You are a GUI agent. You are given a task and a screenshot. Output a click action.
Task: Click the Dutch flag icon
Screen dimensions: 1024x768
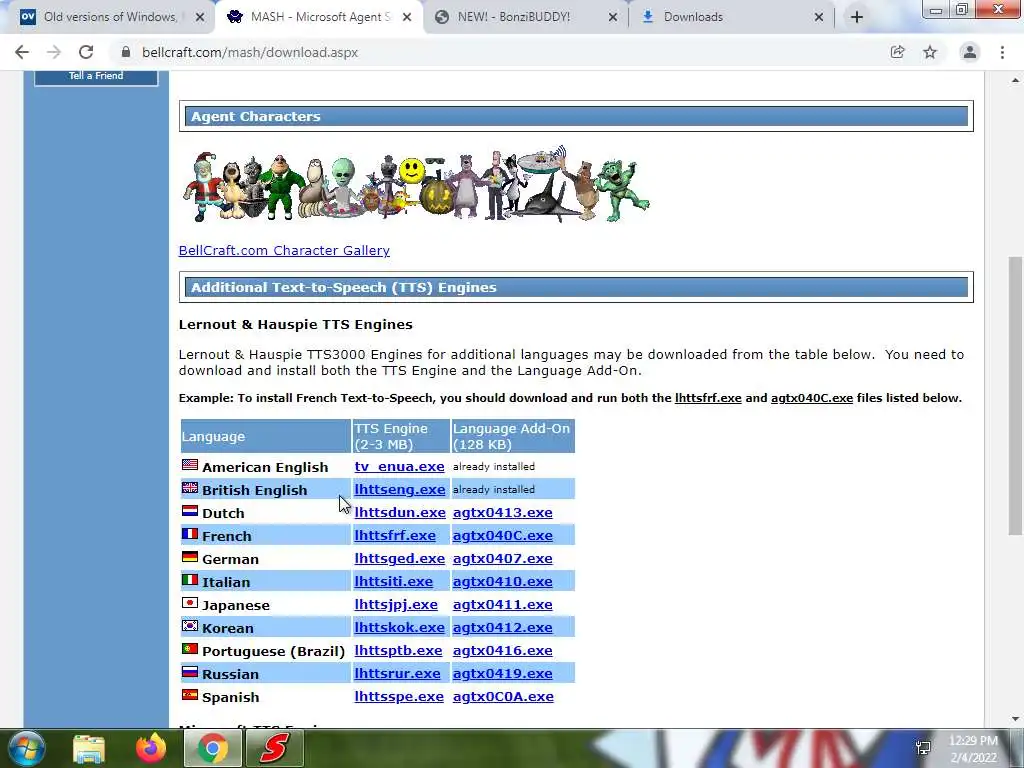190,511
